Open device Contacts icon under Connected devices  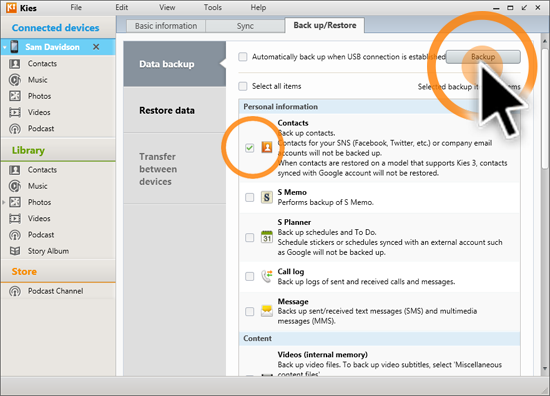15,63
